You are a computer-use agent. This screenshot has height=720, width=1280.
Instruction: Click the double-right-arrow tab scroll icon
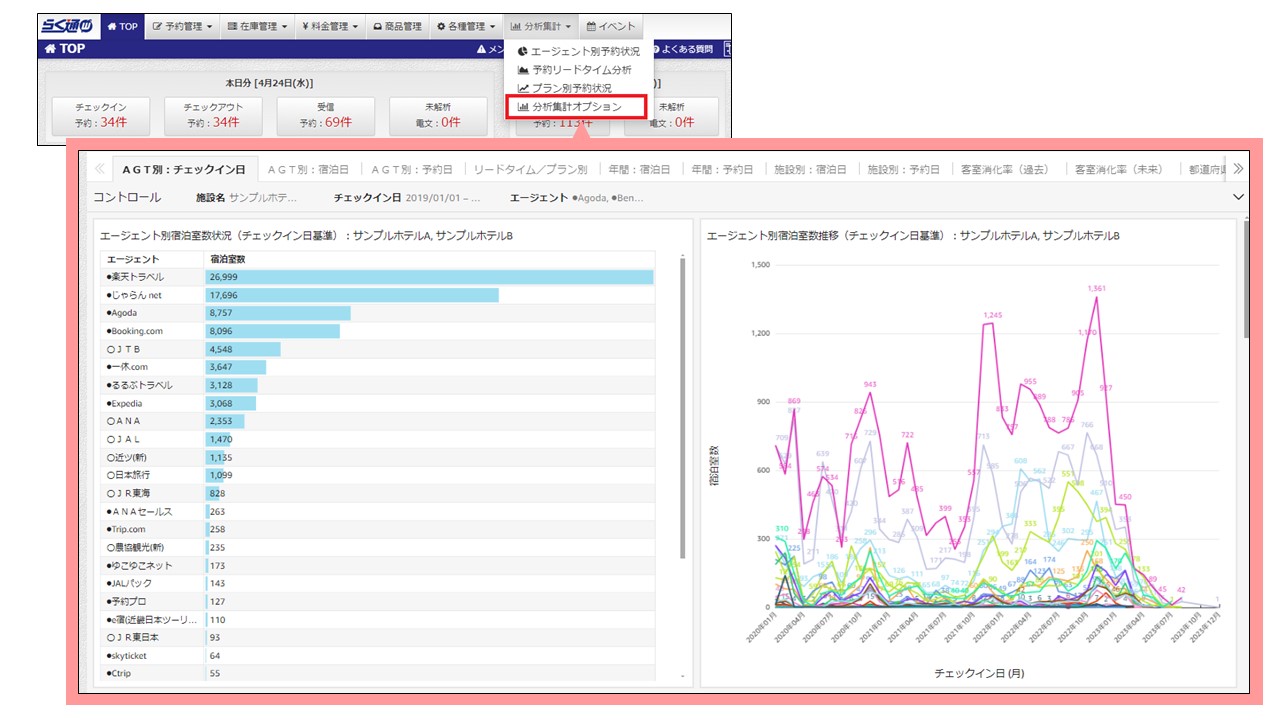pos(1238,169)
